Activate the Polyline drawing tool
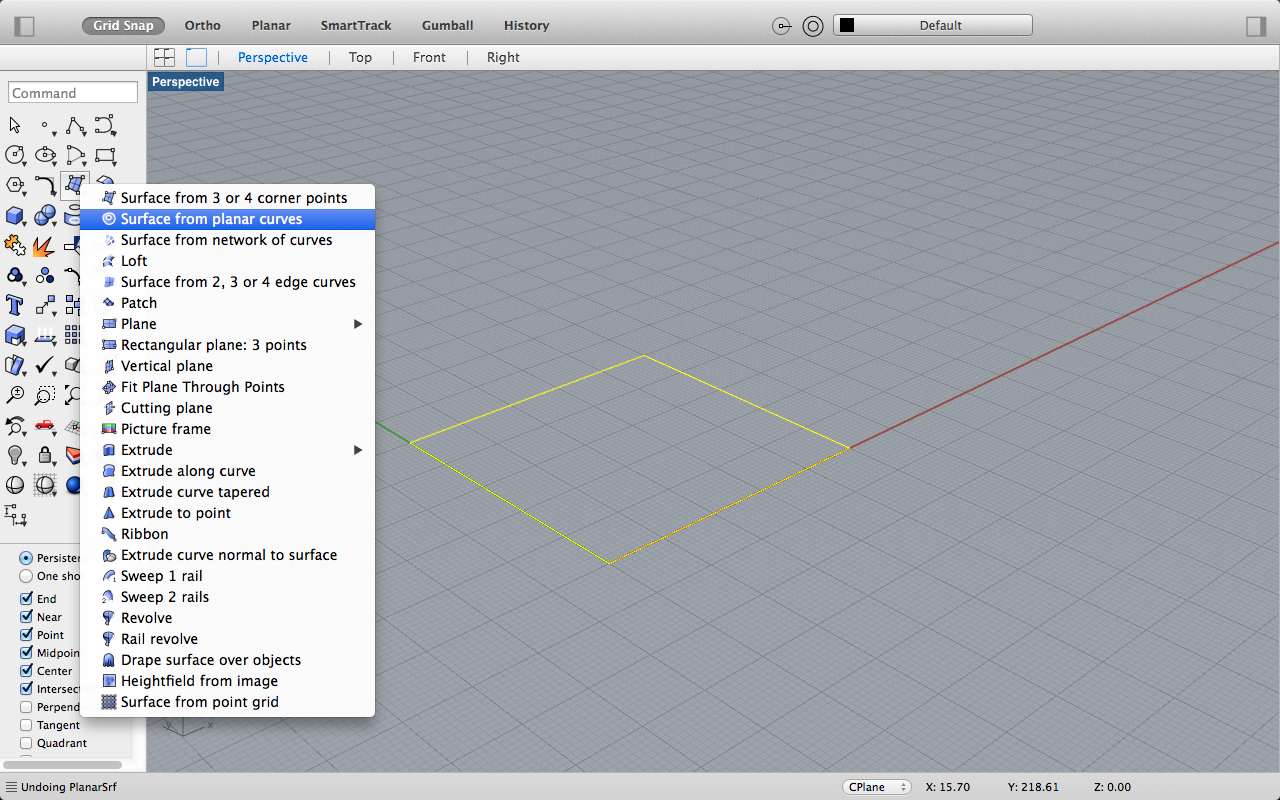 pos(75,125)
